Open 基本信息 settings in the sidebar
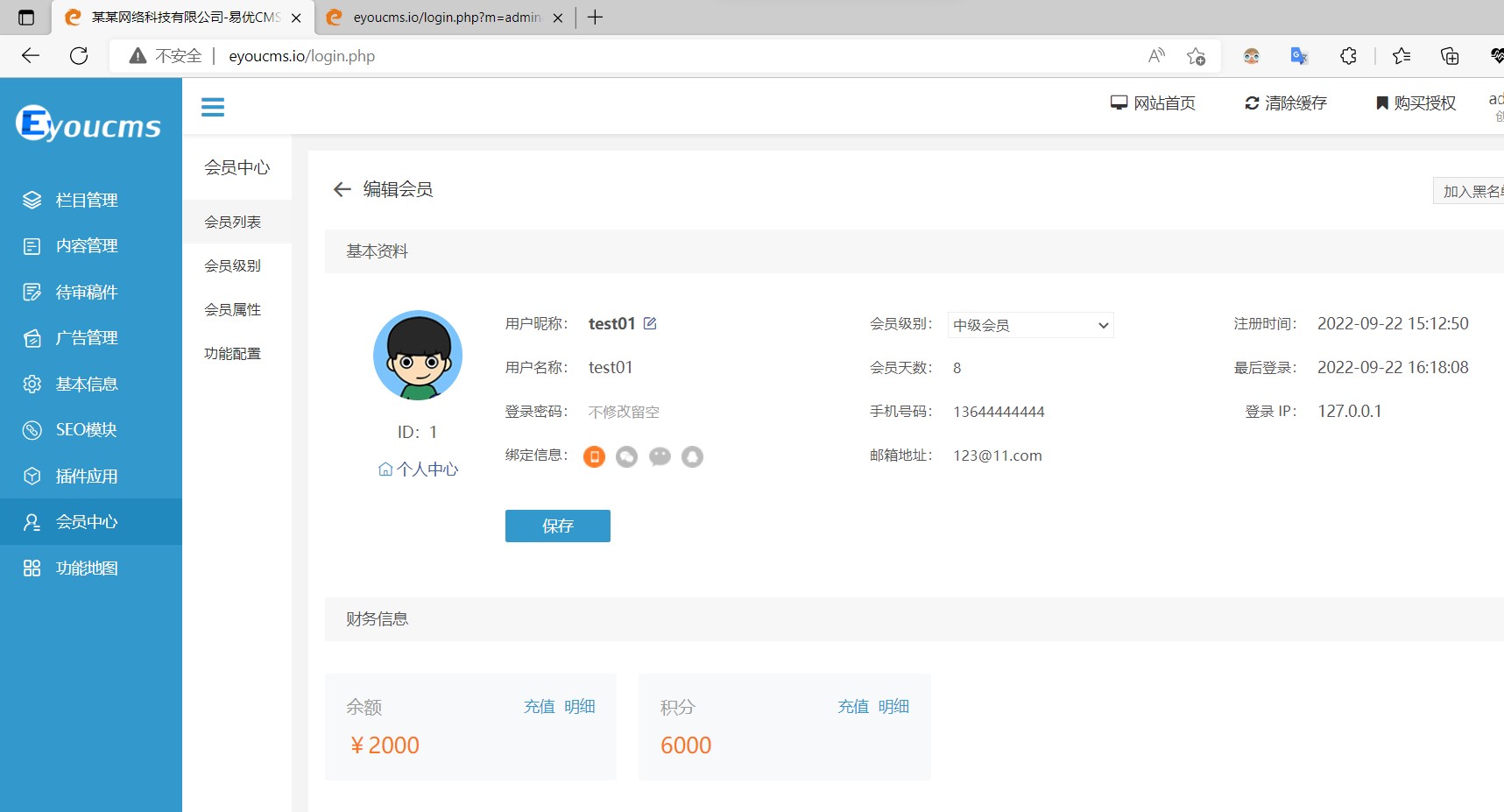 [x=91, y=384]
